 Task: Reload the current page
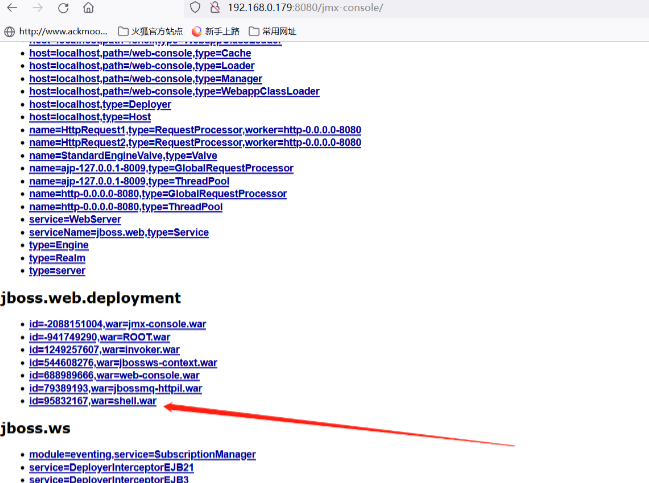[x=63, y=8]
